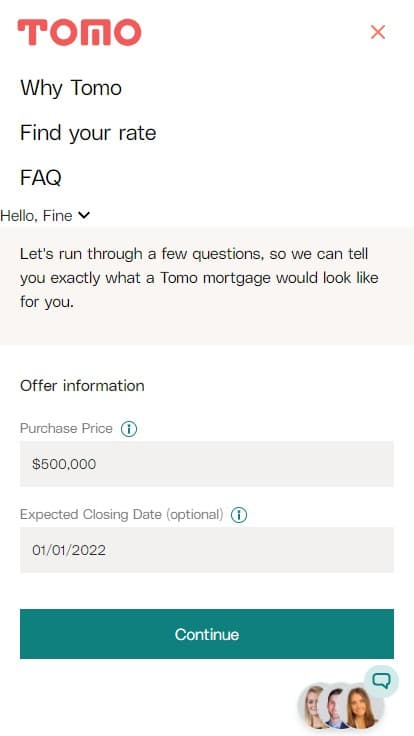
Task: Open the FAQ menu item
Action: (41, 177)
